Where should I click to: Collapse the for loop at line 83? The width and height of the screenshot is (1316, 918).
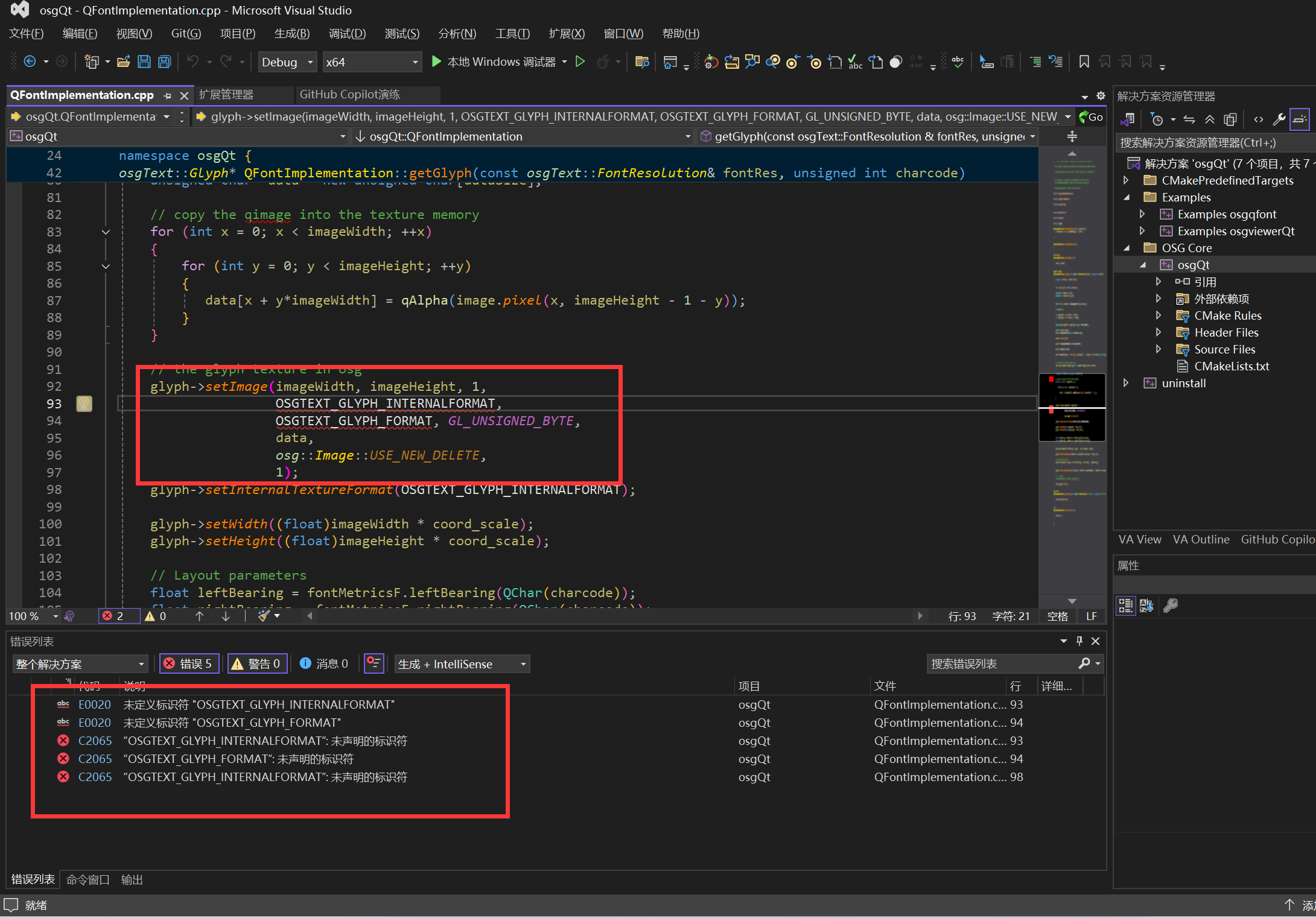[x=106, y=232]
